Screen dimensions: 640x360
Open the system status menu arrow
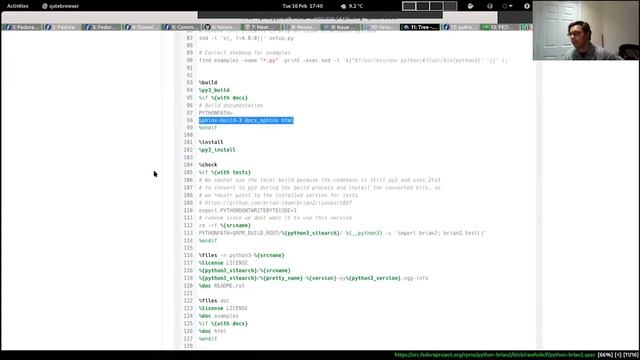point(511,6)
